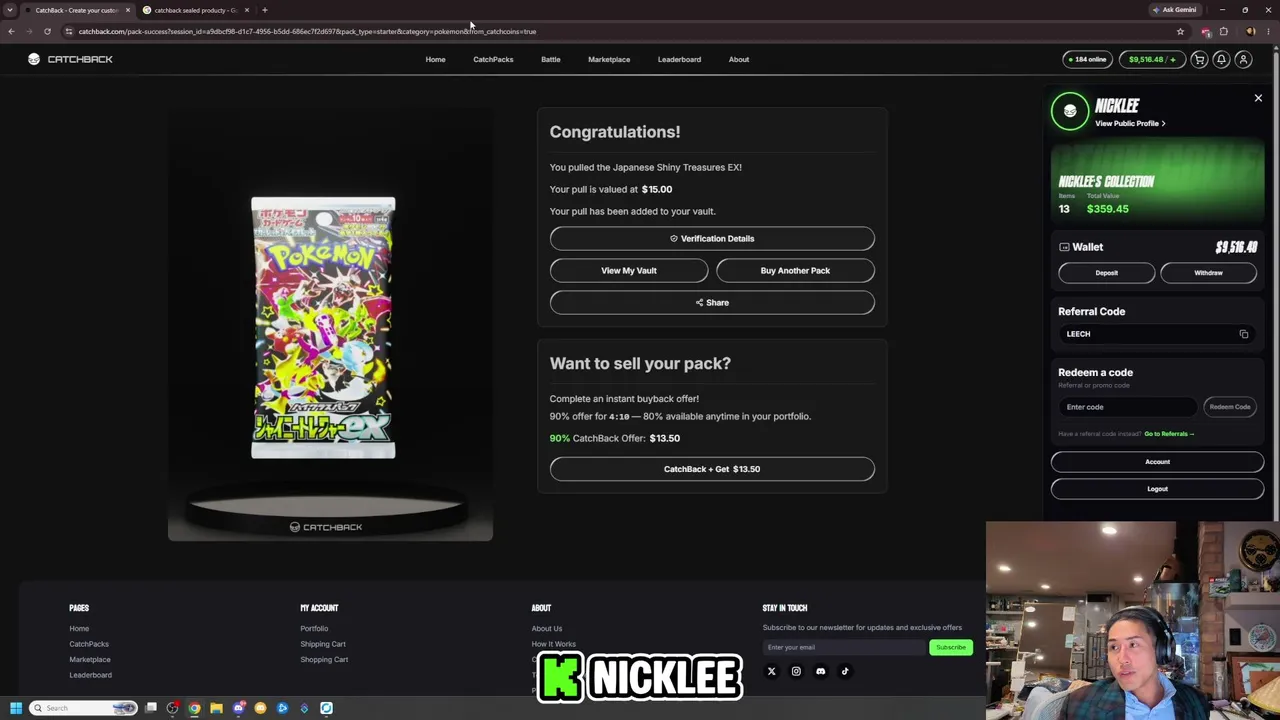Open the browser extensions icon

[x=1223, y=31]
